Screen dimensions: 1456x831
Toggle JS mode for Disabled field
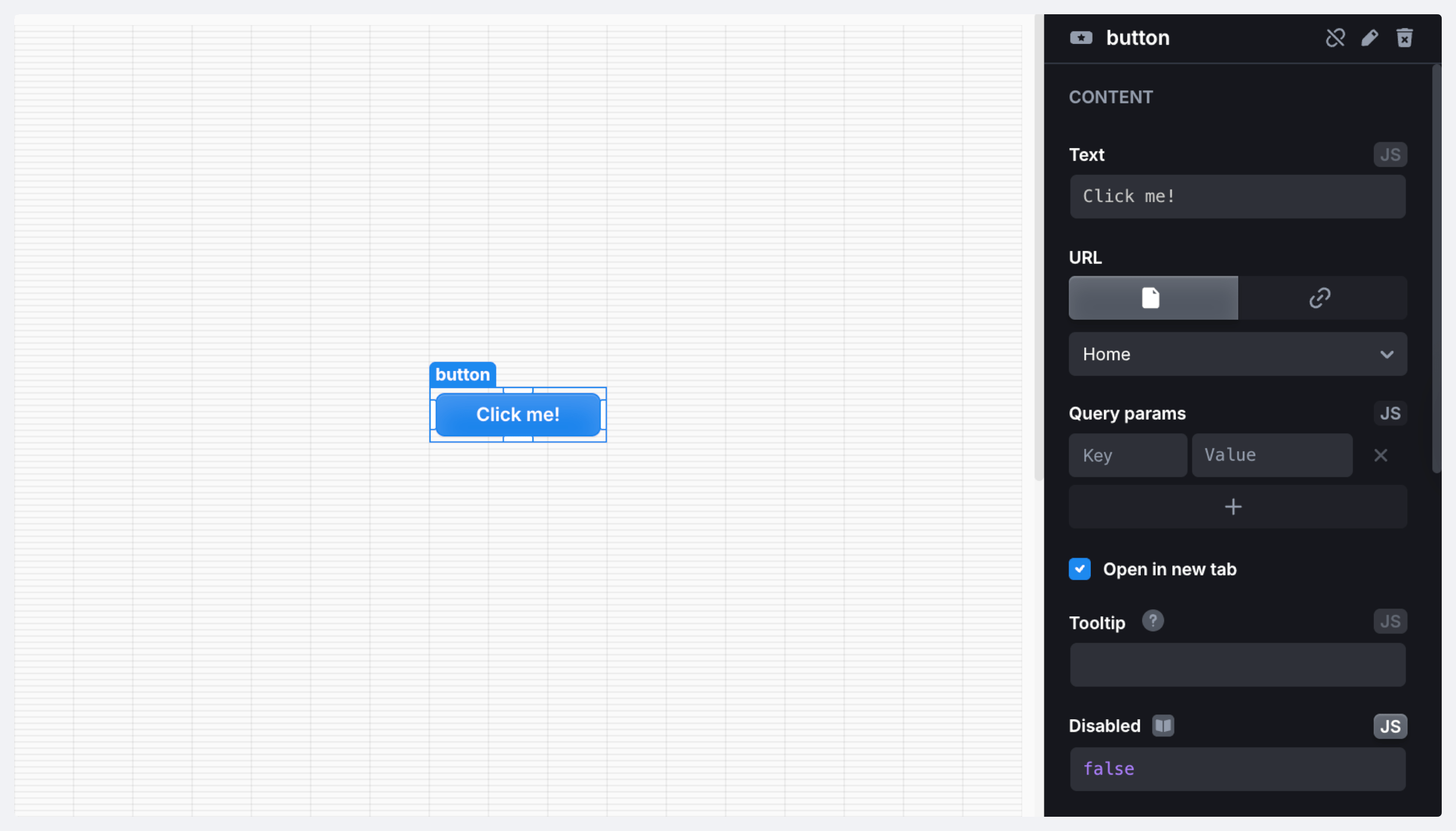pos(1389,726)
